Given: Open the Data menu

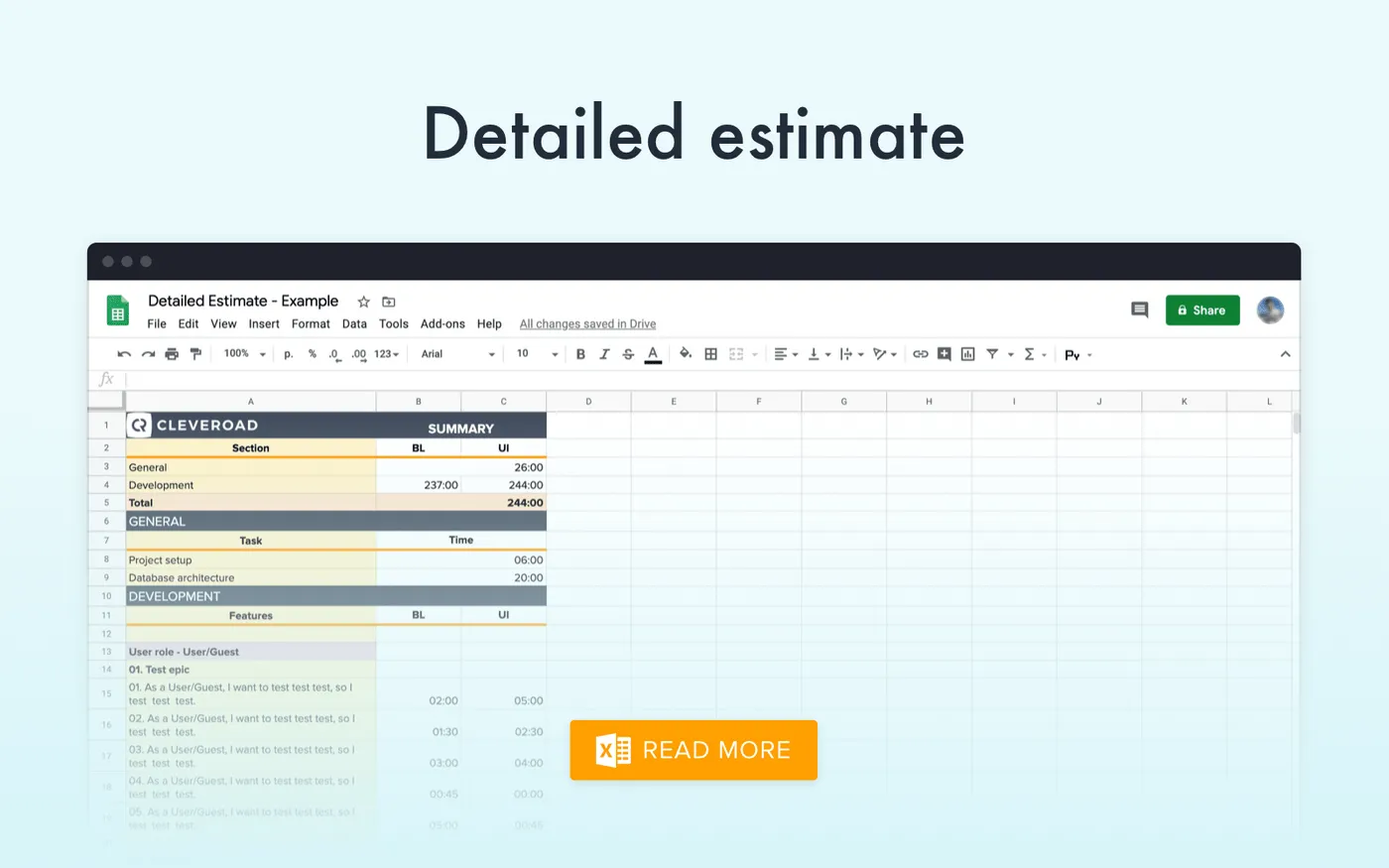Looking at the screenshot, I should [354, 324].
